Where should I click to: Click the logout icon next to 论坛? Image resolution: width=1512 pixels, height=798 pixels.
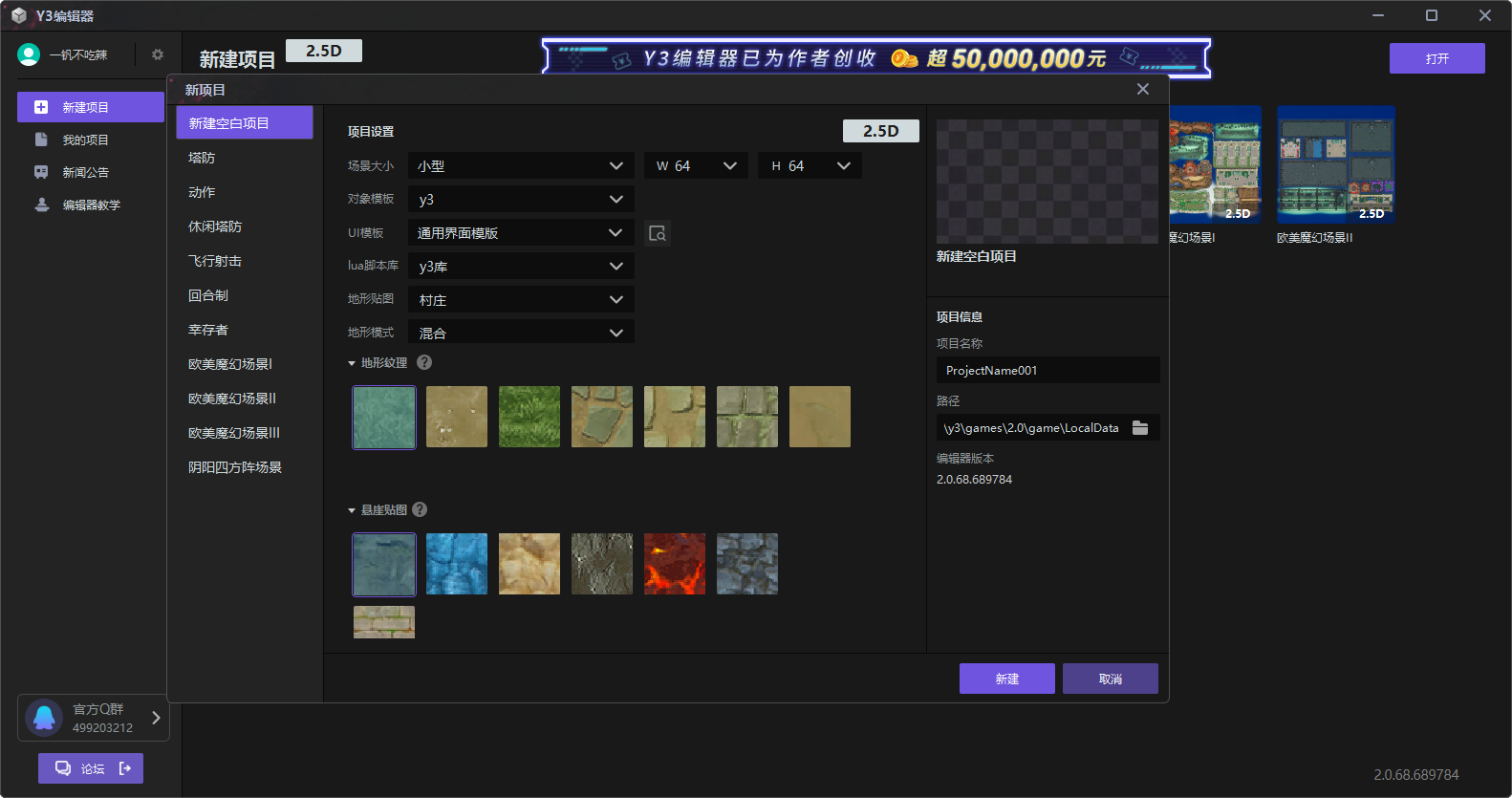coord(125,768)
